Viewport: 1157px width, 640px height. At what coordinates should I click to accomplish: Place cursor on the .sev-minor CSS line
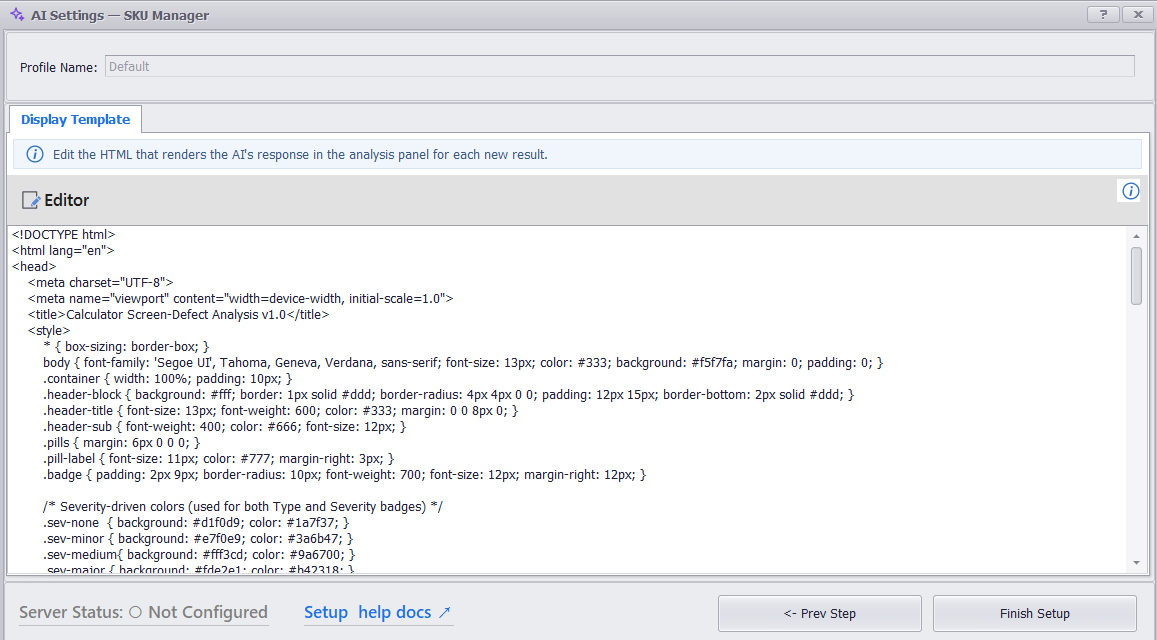(198, 539)
